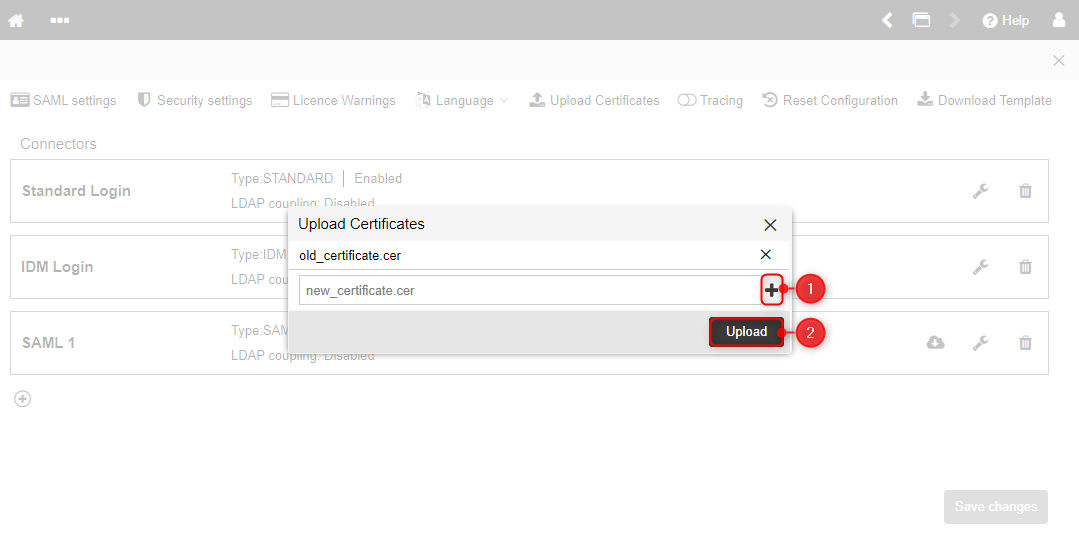Expand the Language dropdown
Viewport: 1079px width, 560px height.
[x=462, y=100]
